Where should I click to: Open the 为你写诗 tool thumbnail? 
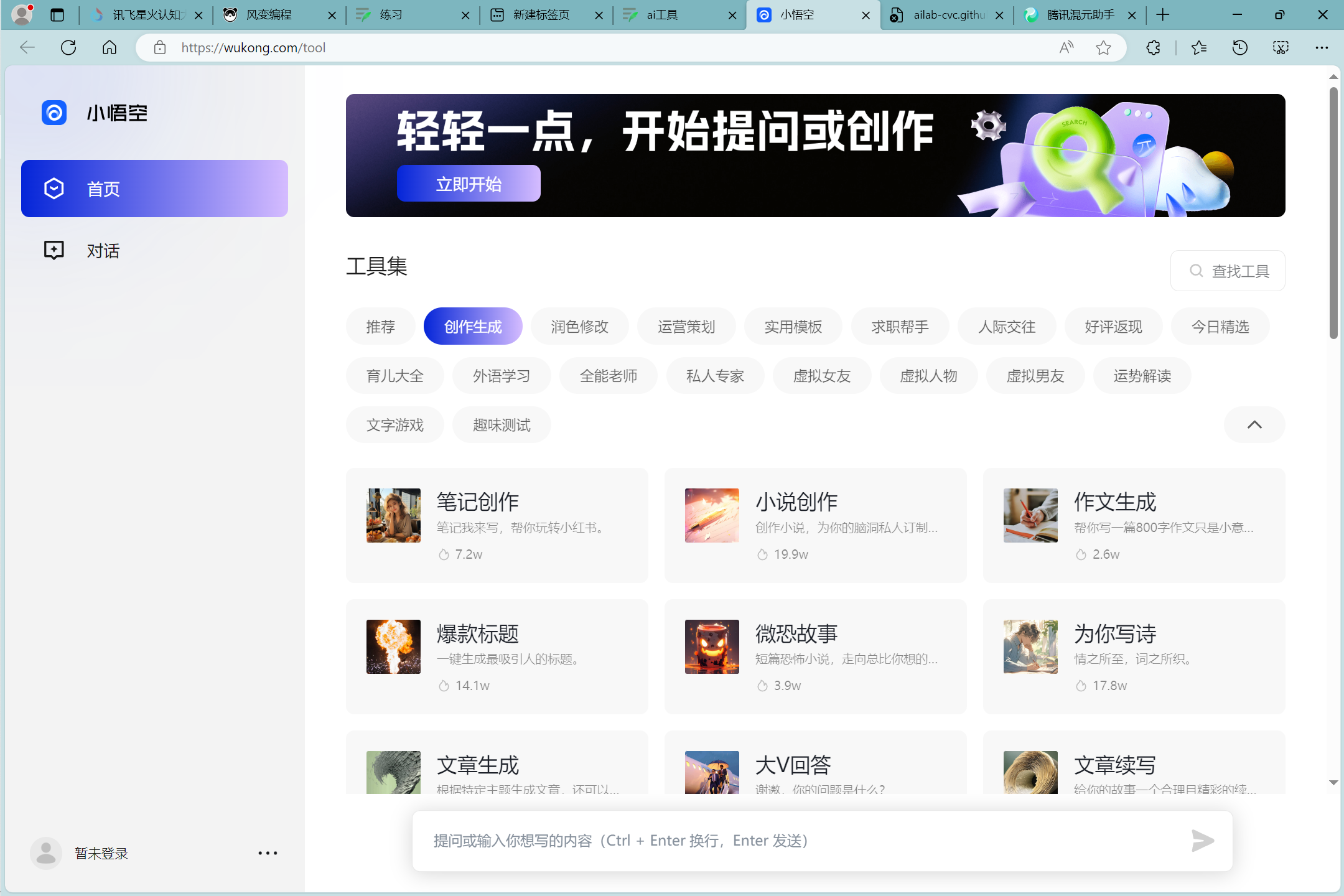[x=1030, y=646]
